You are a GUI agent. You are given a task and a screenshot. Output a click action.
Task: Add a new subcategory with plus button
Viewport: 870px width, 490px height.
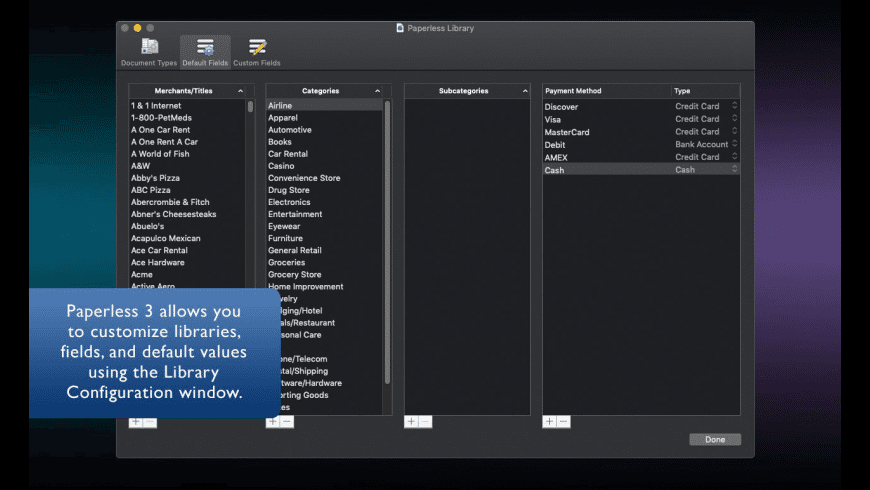[x=411, y=422]
